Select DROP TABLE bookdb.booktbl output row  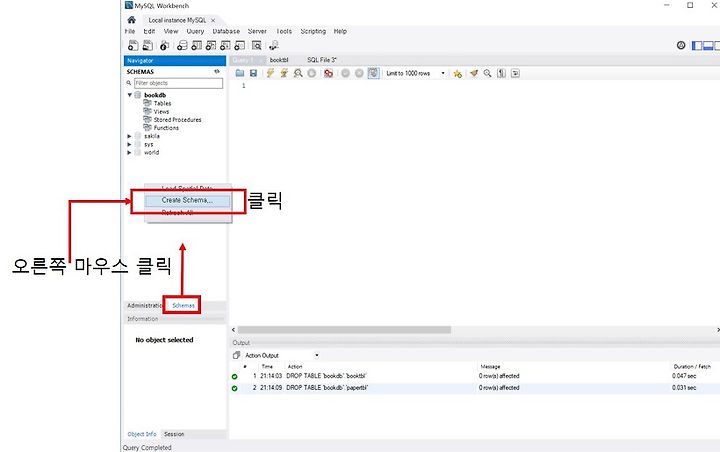pos(473,376)
